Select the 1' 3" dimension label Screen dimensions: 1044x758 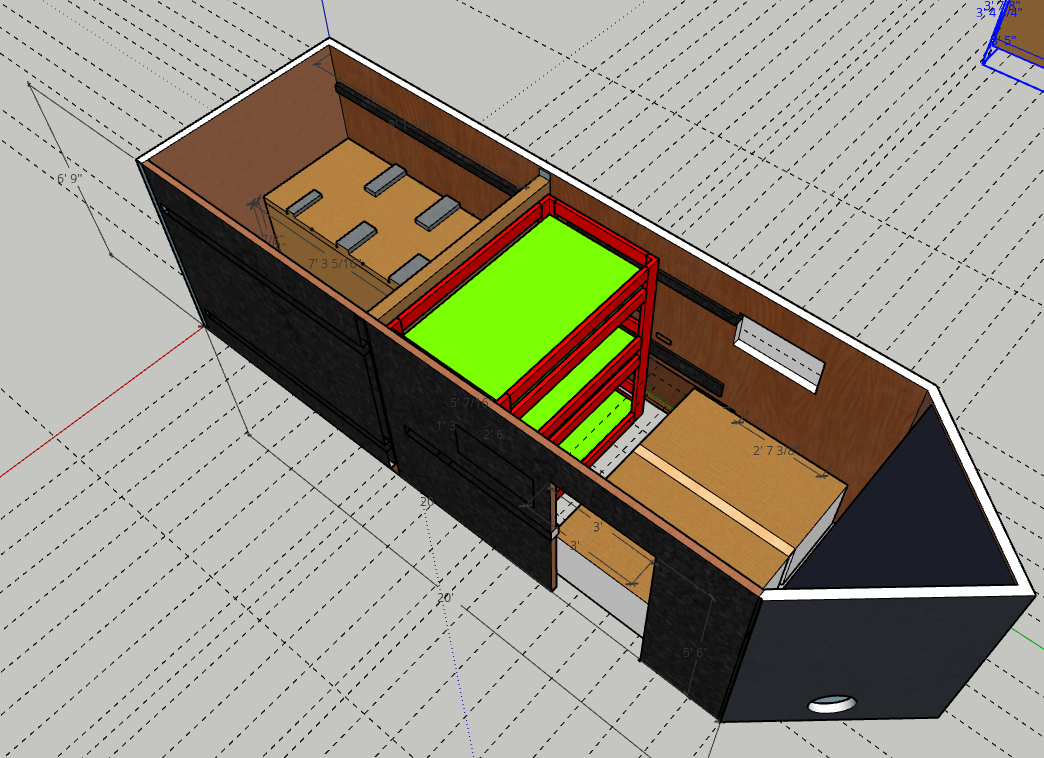447,426
